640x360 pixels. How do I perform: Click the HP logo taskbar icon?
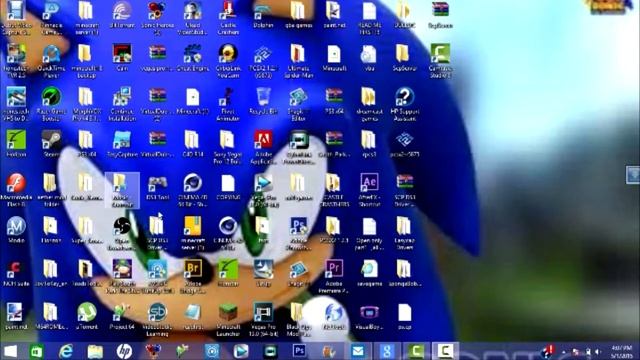click(124, 351)
